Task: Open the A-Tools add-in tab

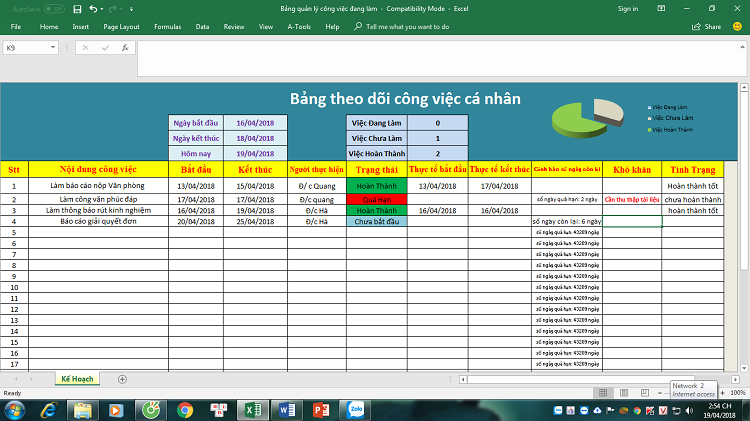Action: click(x=299, y=27)
